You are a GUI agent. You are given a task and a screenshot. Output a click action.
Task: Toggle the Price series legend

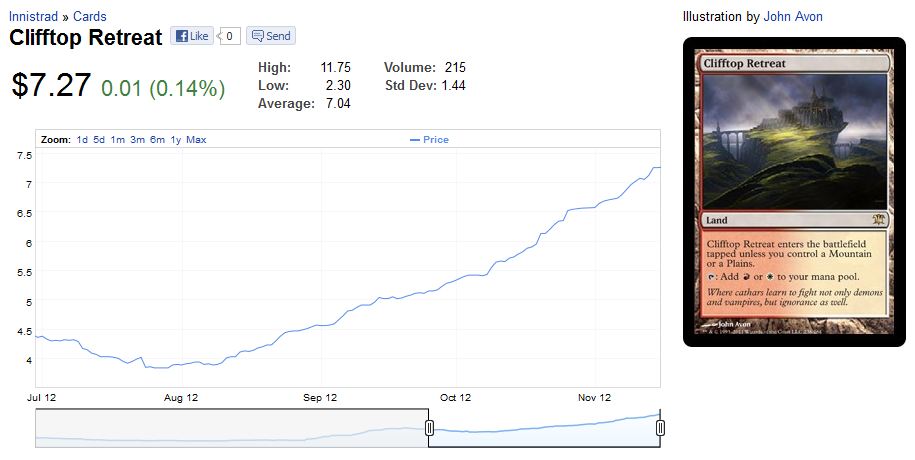pyautogui.click(x=430, y=140)
